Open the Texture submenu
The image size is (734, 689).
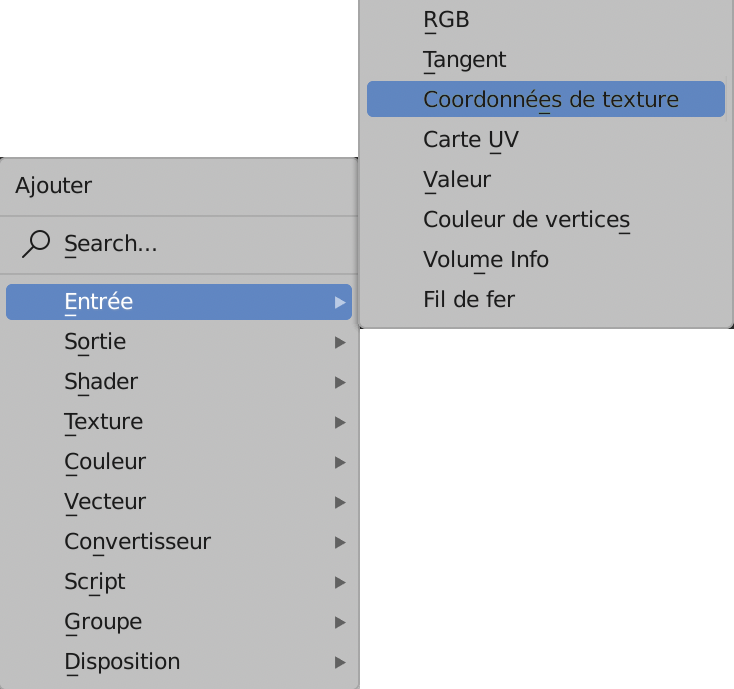(104, 422)
